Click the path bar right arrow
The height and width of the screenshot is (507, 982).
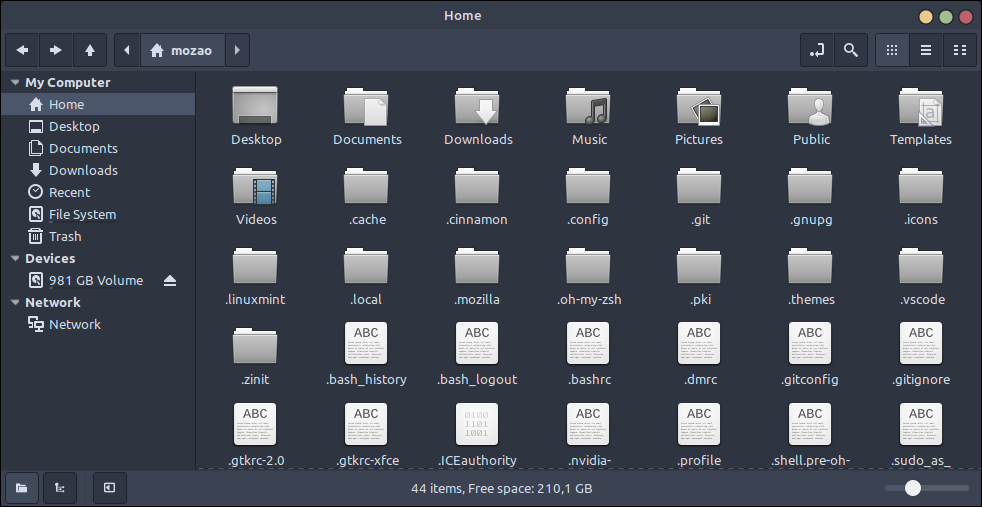click(x=237, y=50)
